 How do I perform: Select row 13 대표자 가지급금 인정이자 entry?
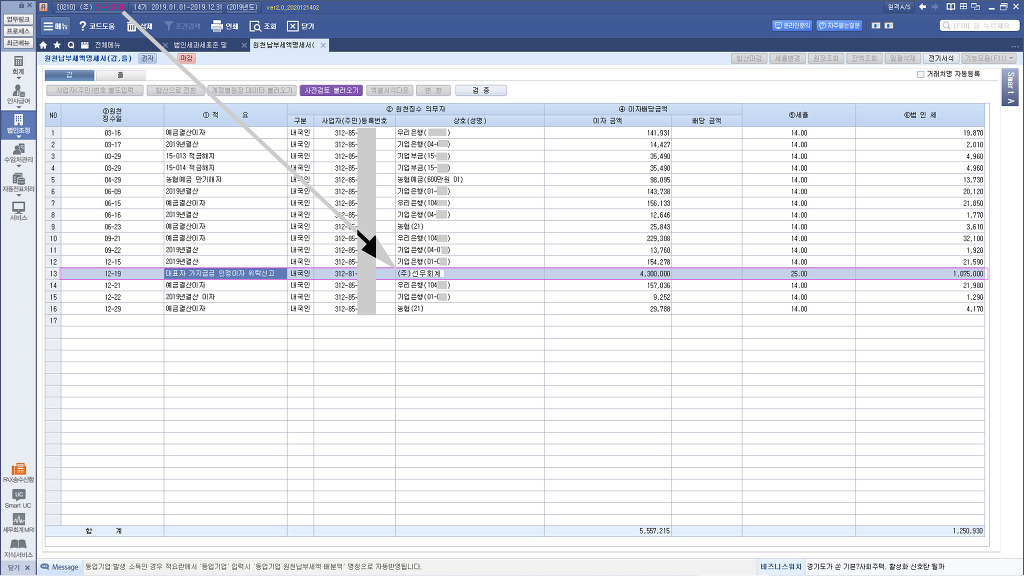225,273
